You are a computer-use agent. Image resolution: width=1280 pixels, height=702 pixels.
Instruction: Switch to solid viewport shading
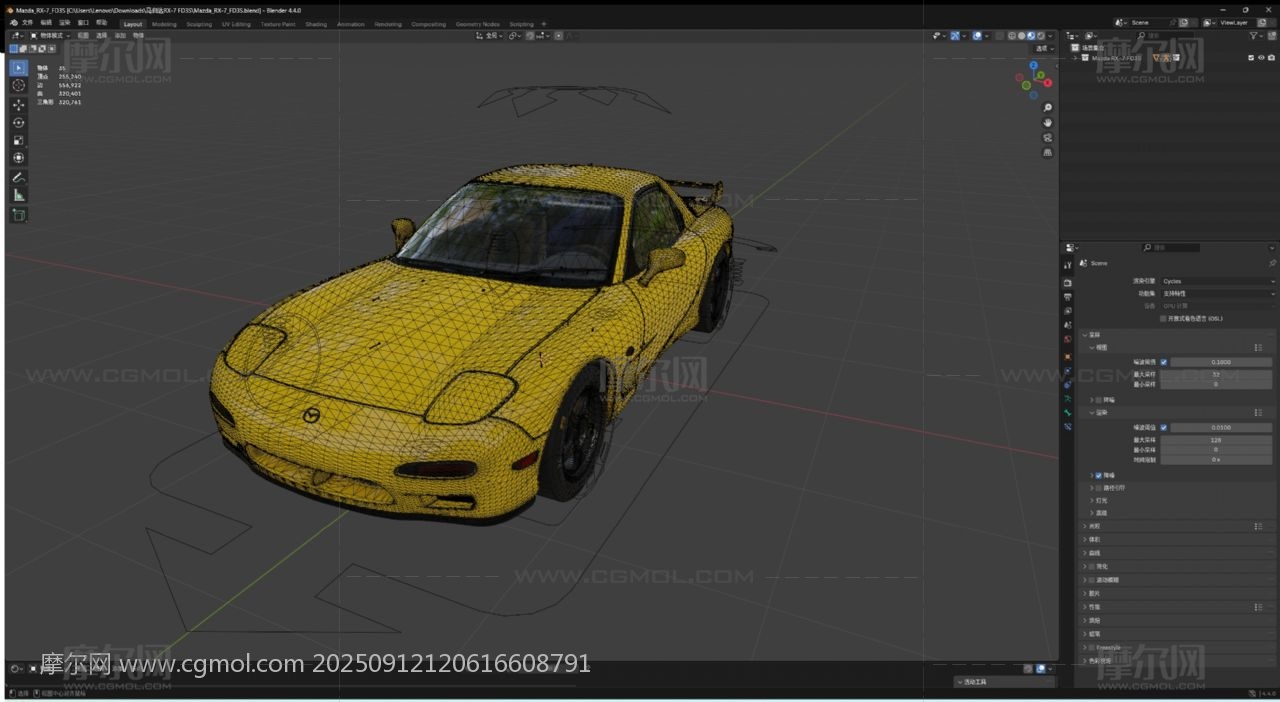1022,36
